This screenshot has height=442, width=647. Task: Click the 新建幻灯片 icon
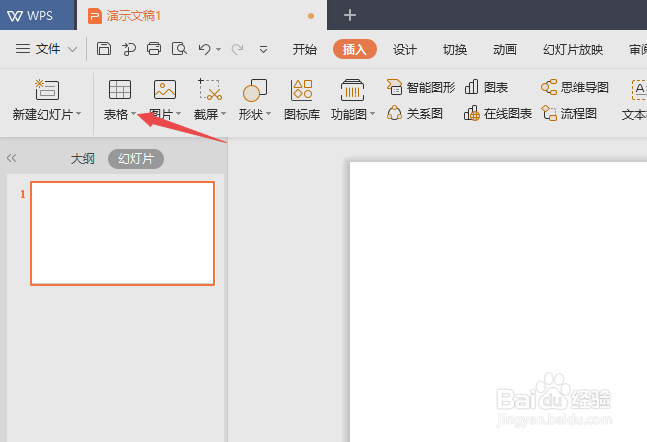[47, 90]
